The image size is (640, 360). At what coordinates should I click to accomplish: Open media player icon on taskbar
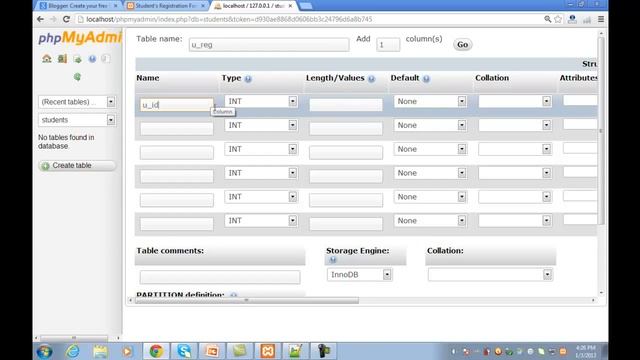(127, 351)
